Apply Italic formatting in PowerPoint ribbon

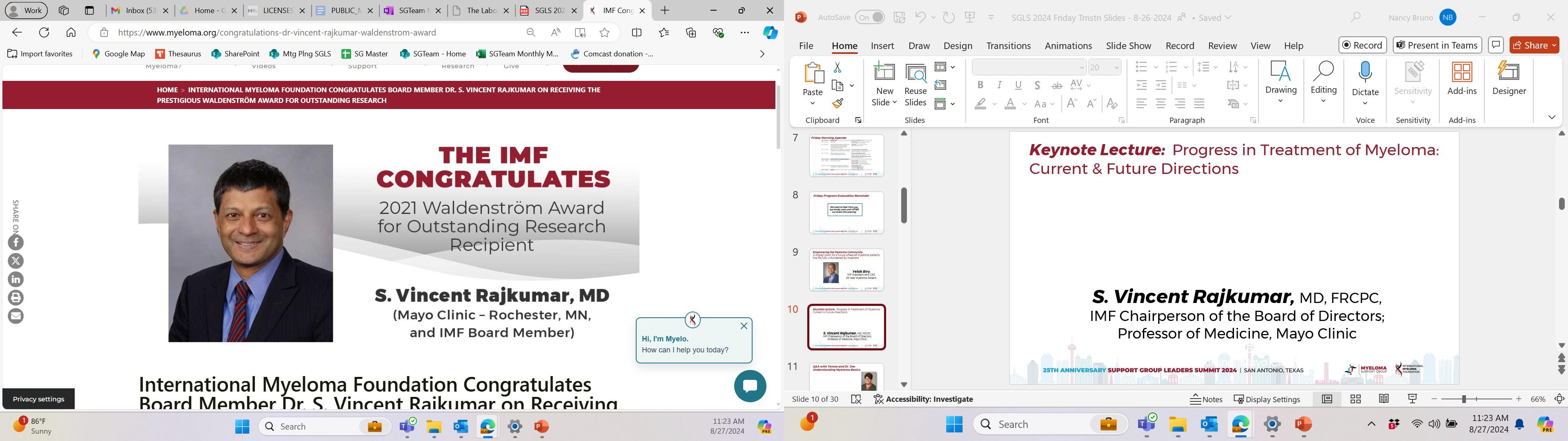point(999,85)
